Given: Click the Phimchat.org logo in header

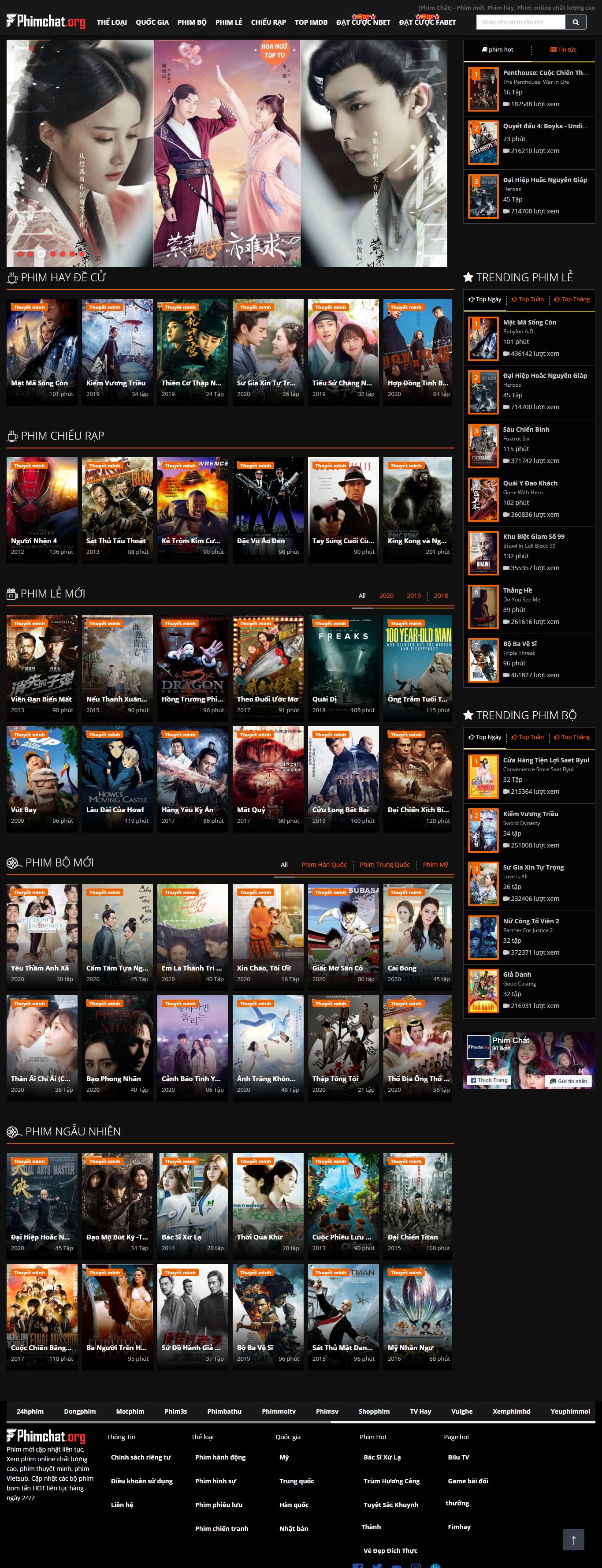Looking at the screenshot, I should click(x=46, y=22).
